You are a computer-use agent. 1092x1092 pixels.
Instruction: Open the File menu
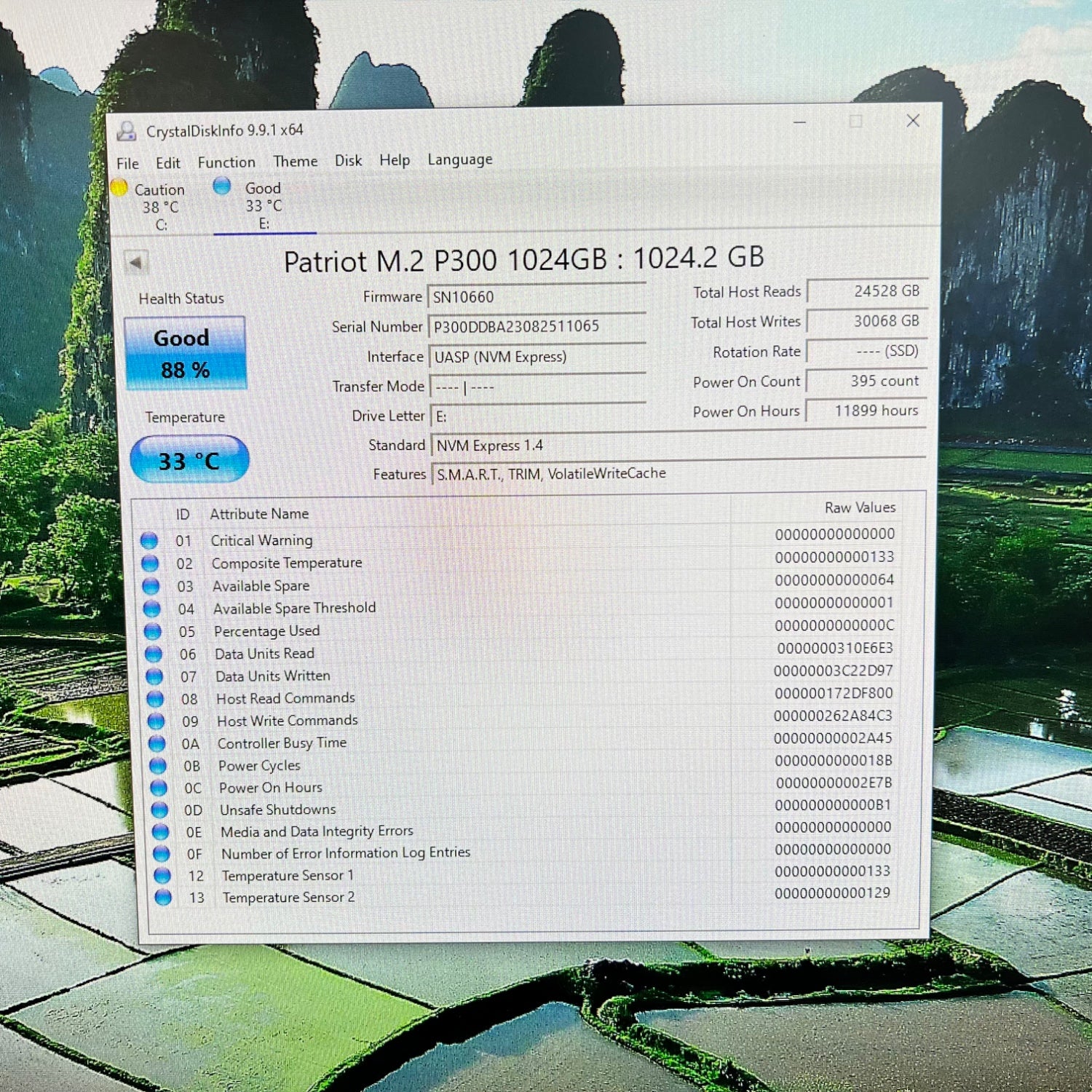click(127, 164)
